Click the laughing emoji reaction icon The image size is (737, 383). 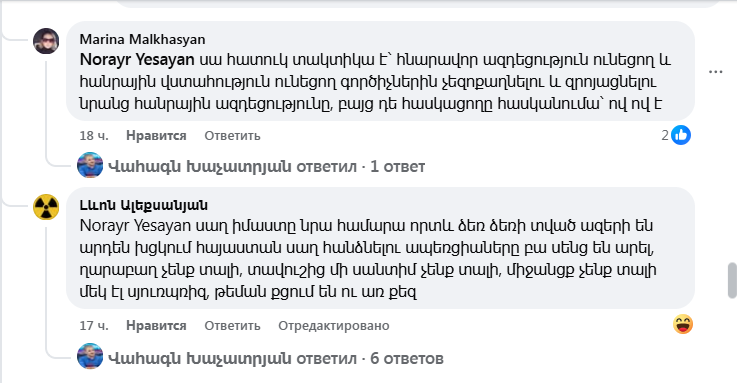coord(682,325)
